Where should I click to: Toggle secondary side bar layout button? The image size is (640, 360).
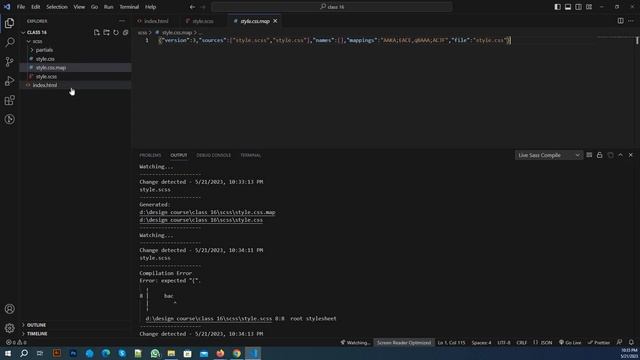click(x=578, y=7)
